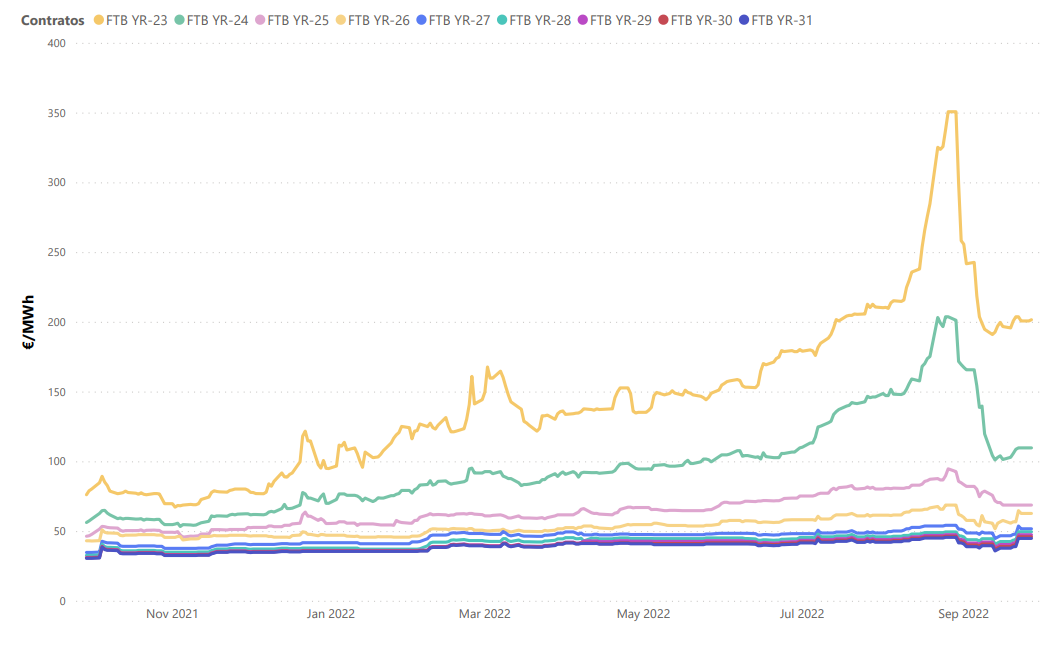Click the FTB YR-23 line peak near 350
This screenshot has height=647, width=1061.
point(951,112)
